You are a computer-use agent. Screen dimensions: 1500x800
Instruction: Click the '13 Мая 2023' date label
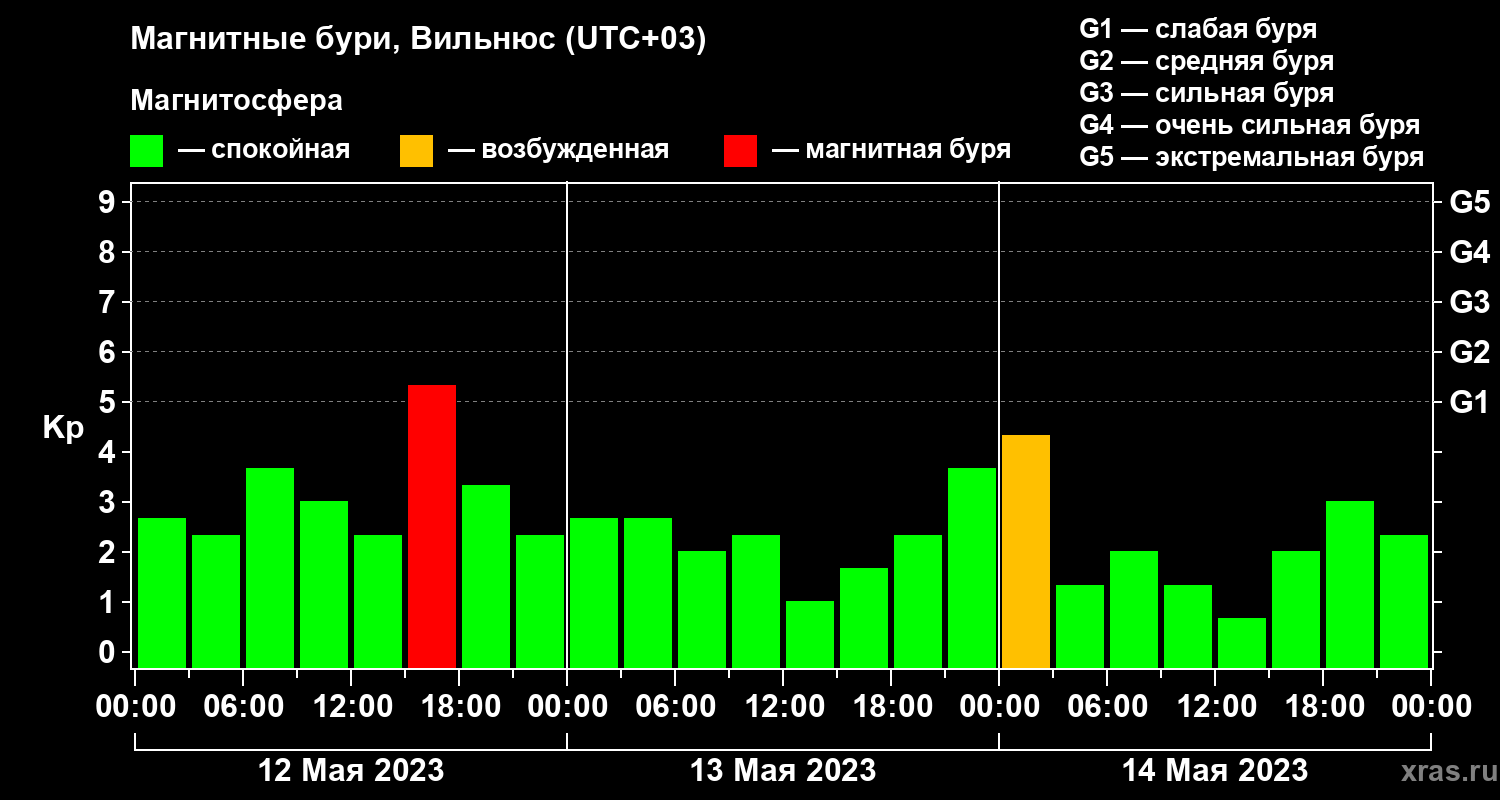[x=783, y=770]
